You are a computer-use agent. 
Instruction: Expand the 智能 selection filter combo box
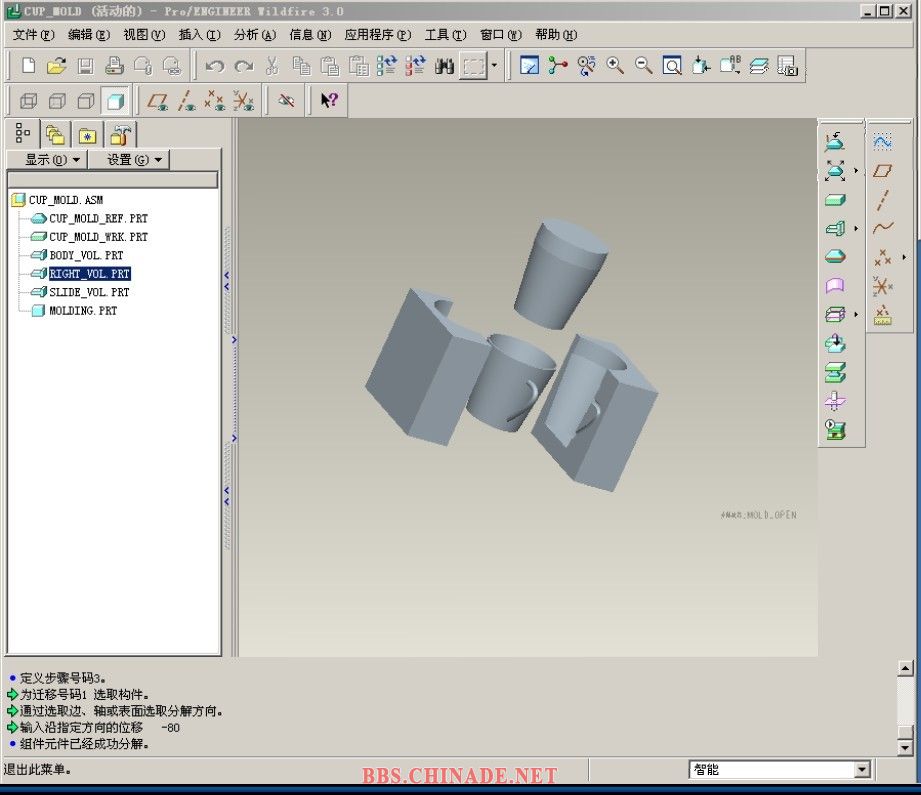pos(863,770)
